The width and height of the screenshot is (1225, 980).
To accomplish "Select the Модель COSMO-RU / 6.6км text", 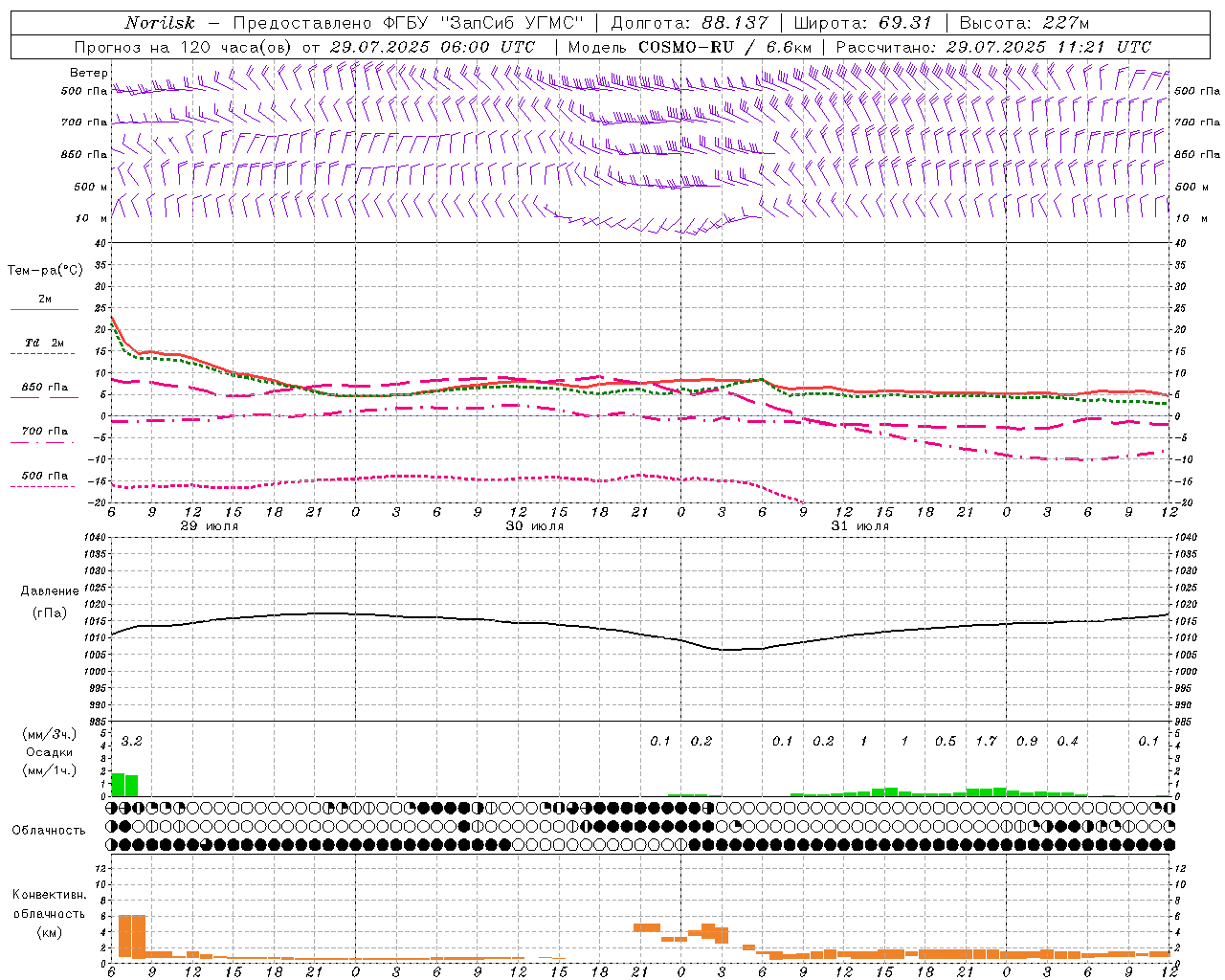I will point(690,47).
